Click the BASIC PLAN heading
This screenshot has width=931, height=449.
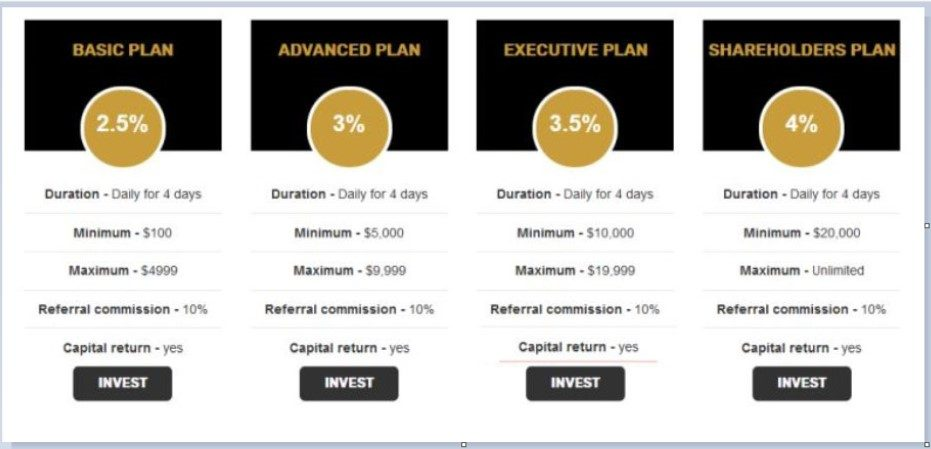coord(122,50)
